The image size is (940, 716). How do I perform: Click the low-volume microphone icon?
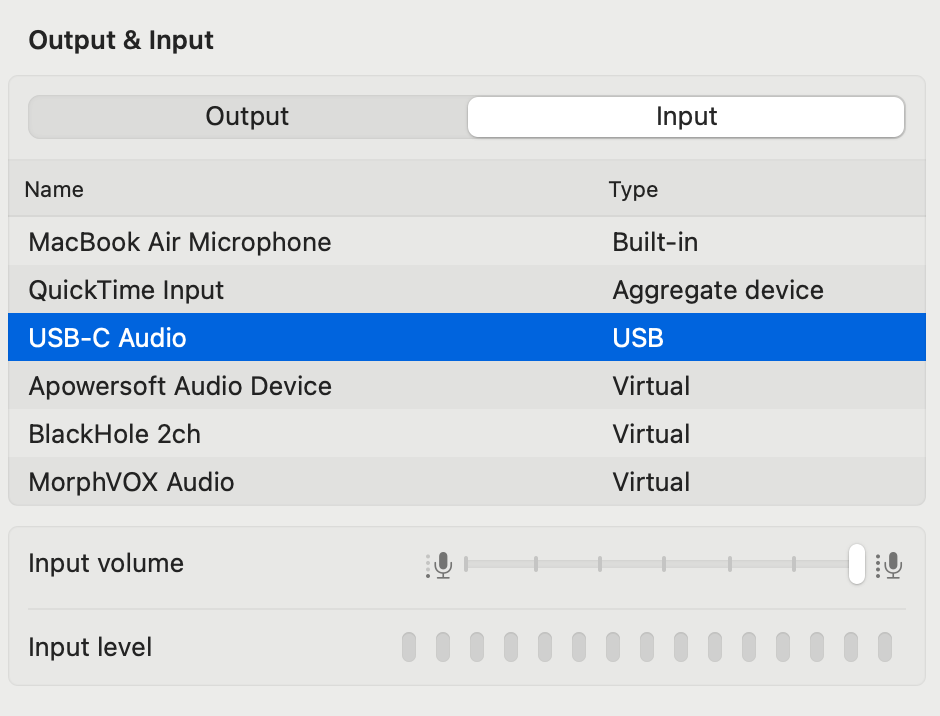439,565
